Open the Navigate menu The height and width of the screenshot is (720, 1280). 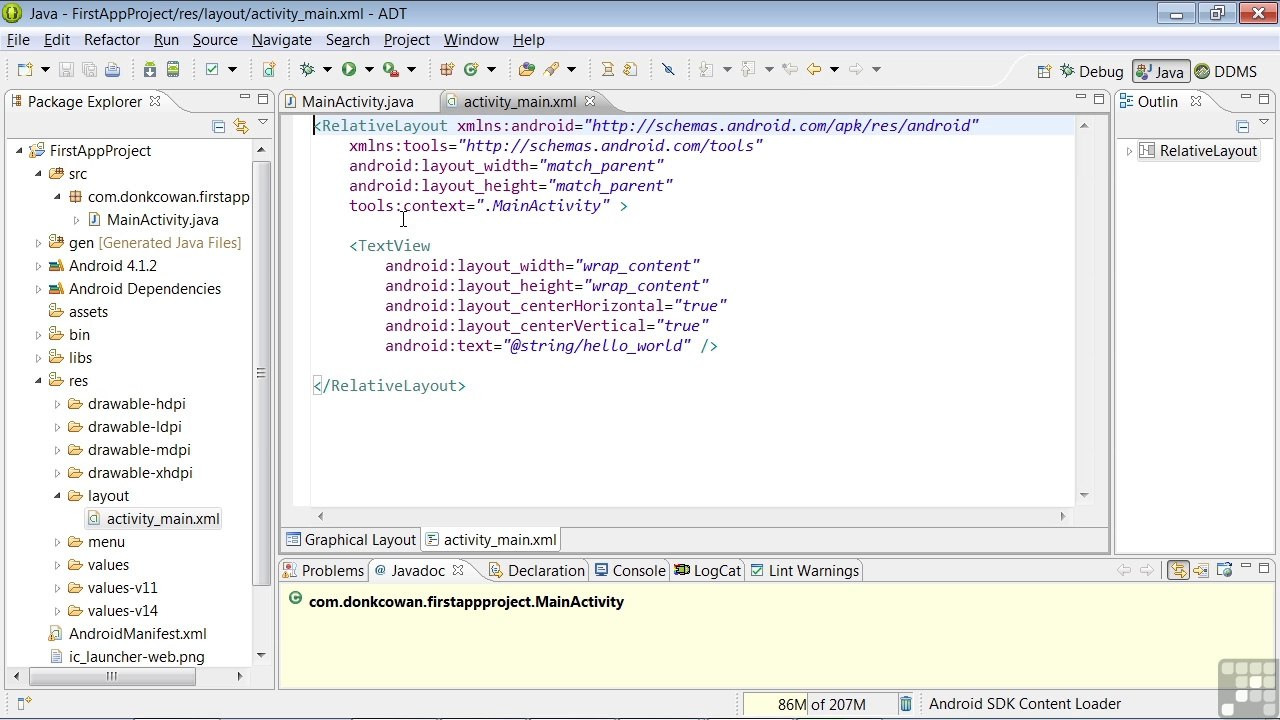(281, 40)
